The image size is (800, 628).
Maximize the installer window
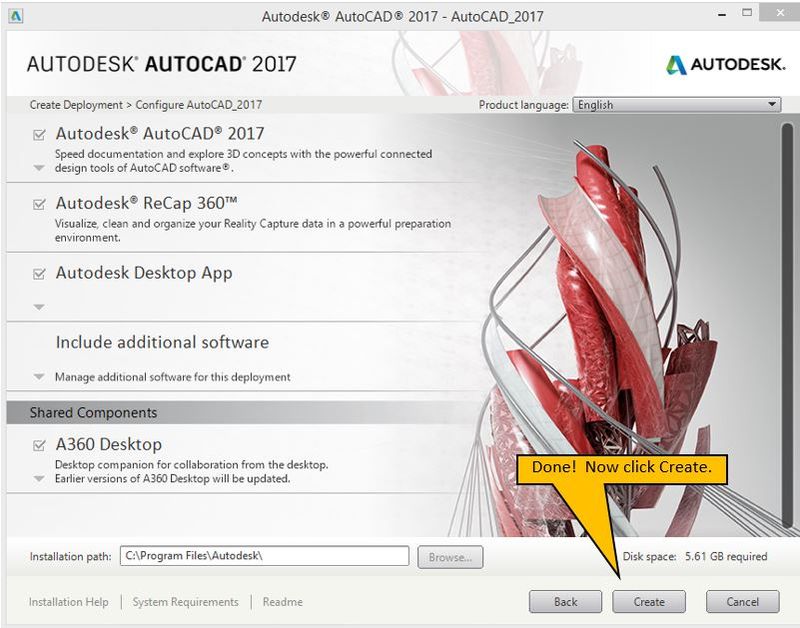coord(747,13)
